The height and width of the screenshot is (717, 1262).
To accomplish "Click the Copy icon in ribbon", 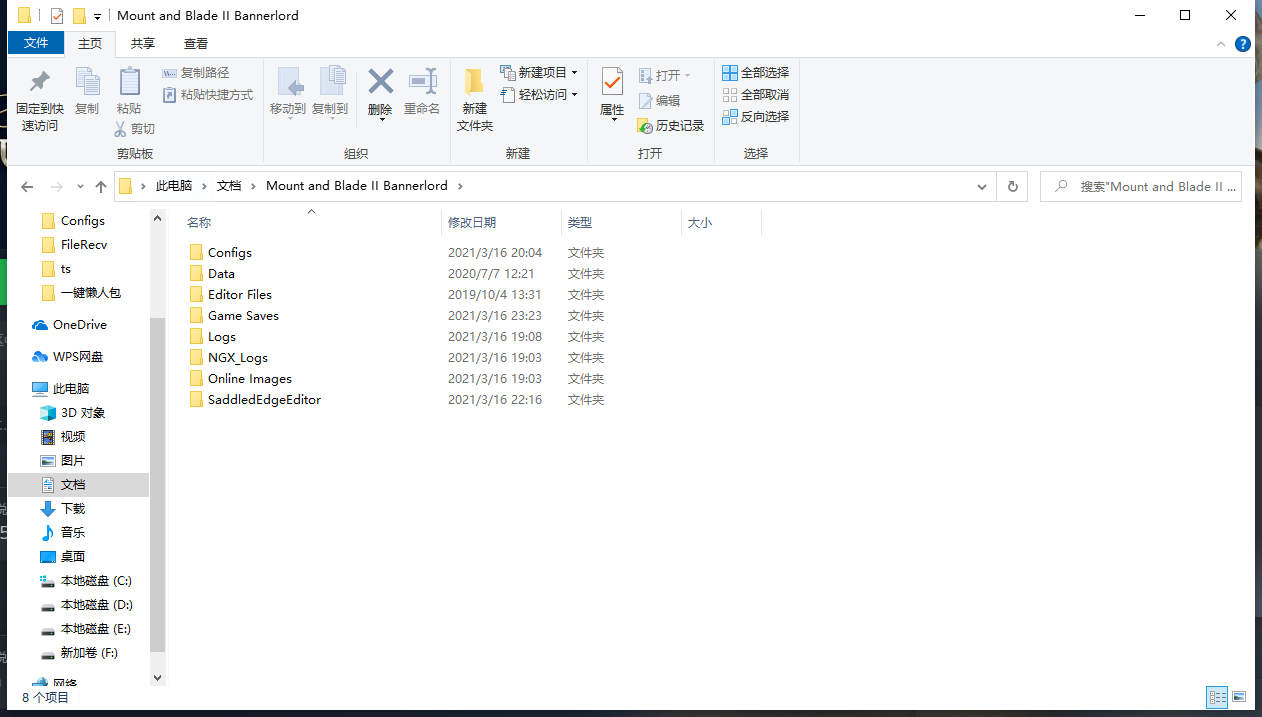I will pyautogui.click(x=87, y=82).
